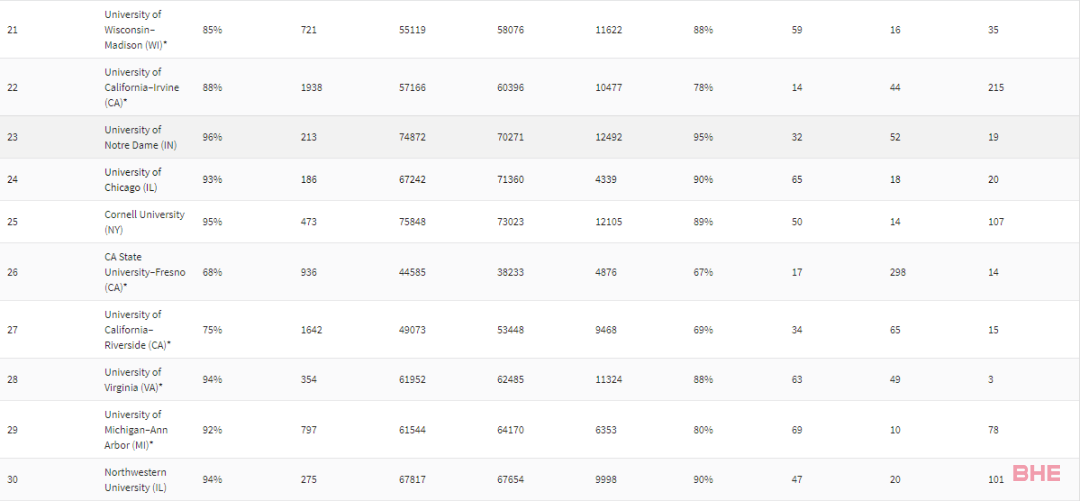This screenshot has height=501, width=1080.
Task: Click the 75848 value in Cornell row
Action: [412, 222]
